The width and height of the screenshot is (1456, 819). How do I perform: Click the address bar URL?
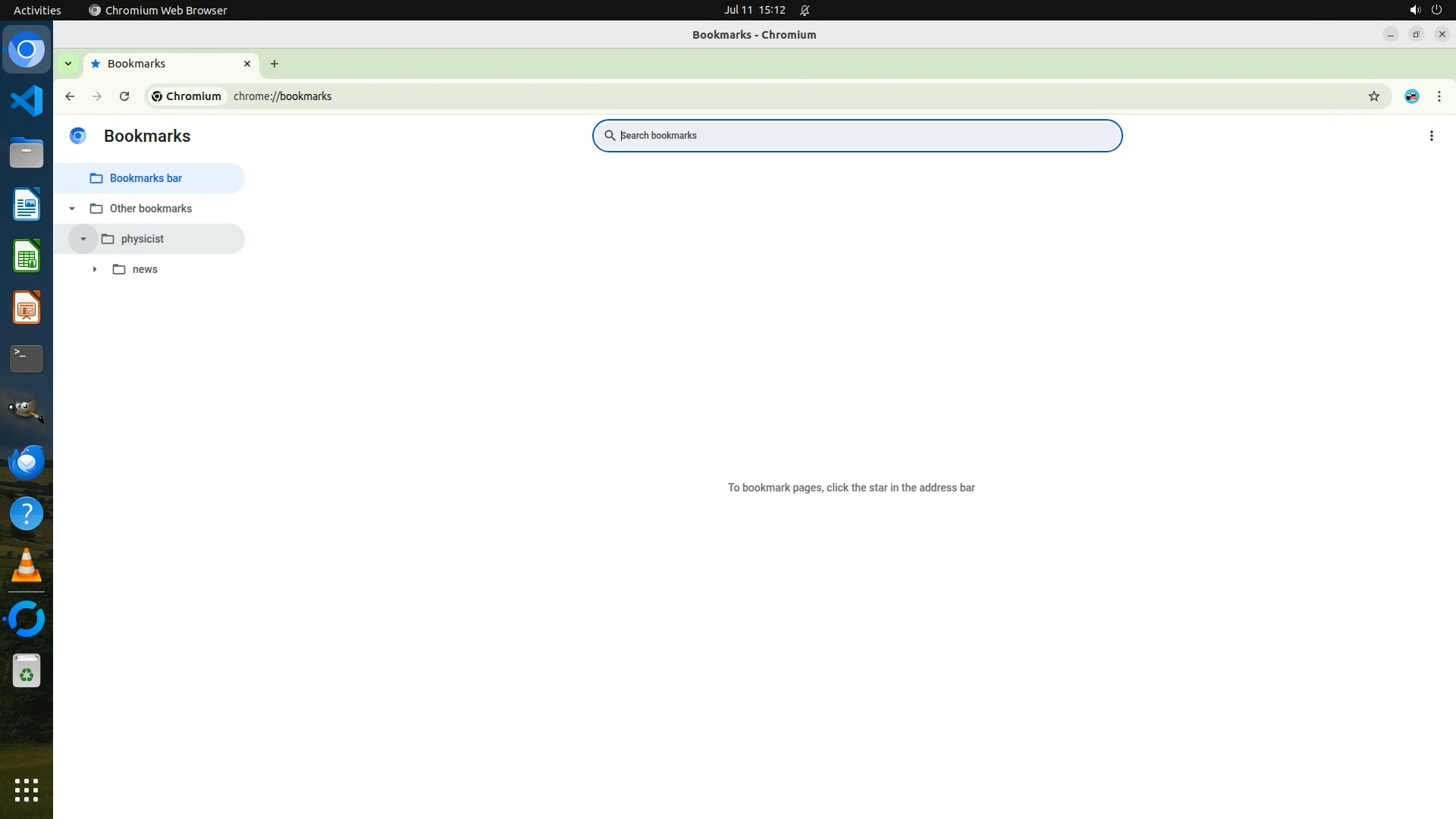point(282,96)
